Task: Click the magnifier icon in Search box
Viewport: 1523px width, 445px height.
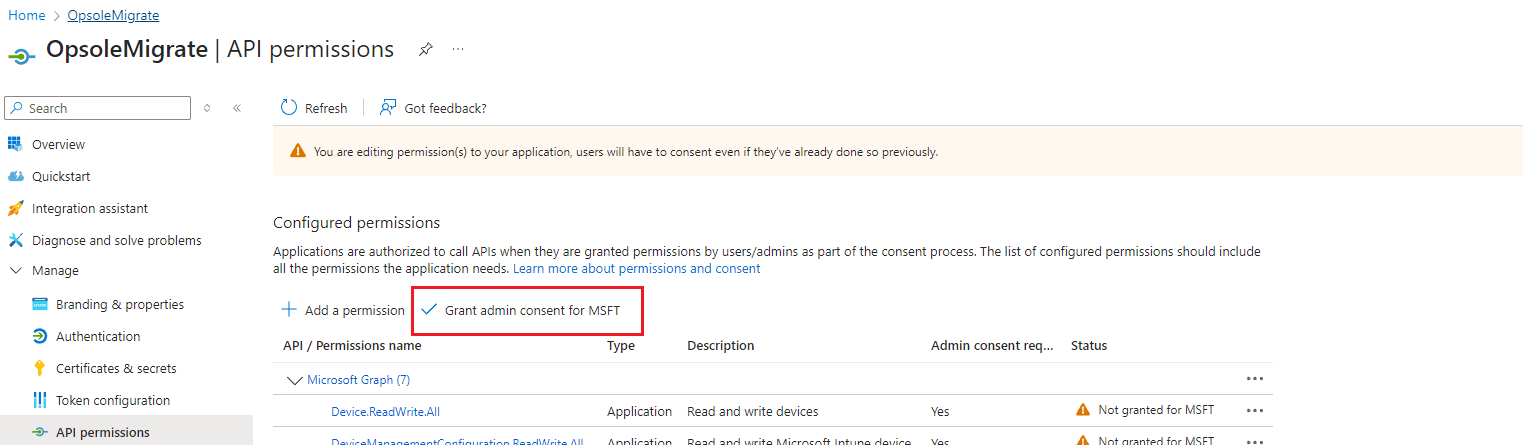Action: 17,108
